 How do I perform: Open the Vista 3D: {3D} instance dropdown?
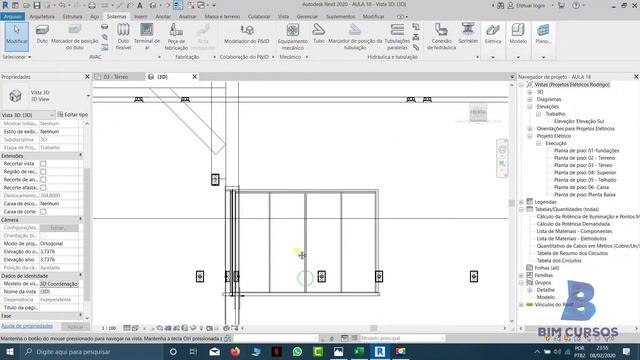coord(27,115)
